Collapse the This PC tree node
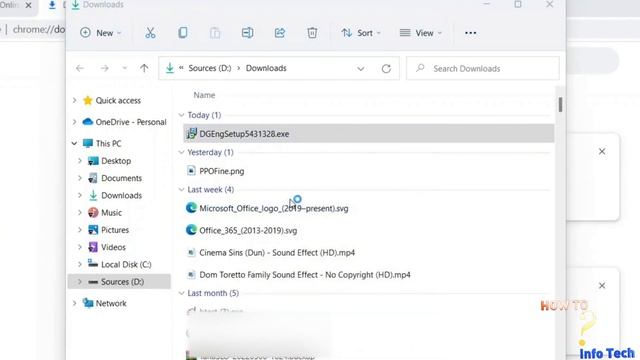The height and width of the screenshot is (360, 640). pyautogui.click(x=74, y=144)
